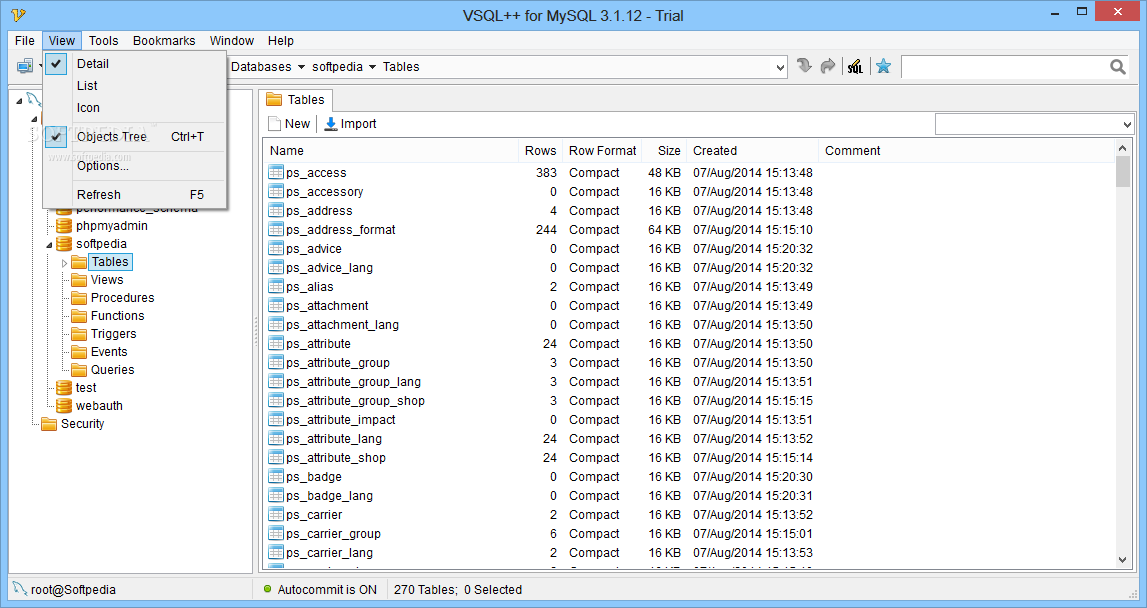Click the VSQL++ application logo icon
The width and height of the screenshot is (1147, 608).
[x=18, y=15]
